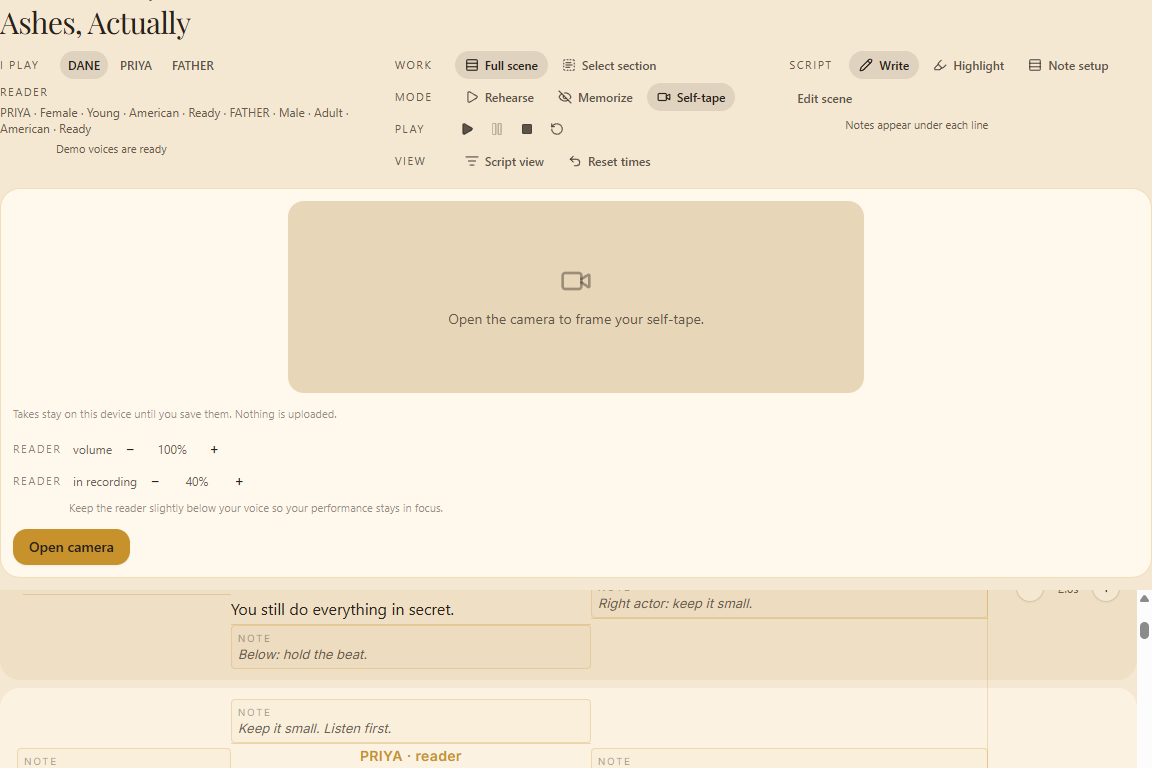Click the camera icon in the preview
This screenshot has height=768, width=1152.
(x=576, y=281)
